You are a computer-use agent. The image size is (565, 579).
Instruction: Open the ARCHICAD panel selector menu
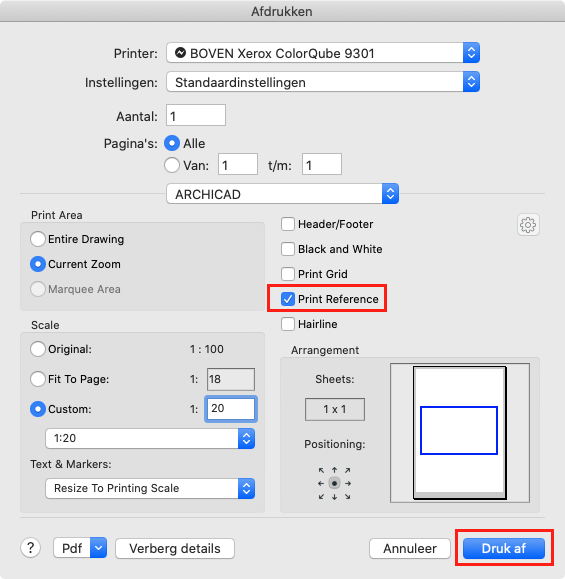282,194
